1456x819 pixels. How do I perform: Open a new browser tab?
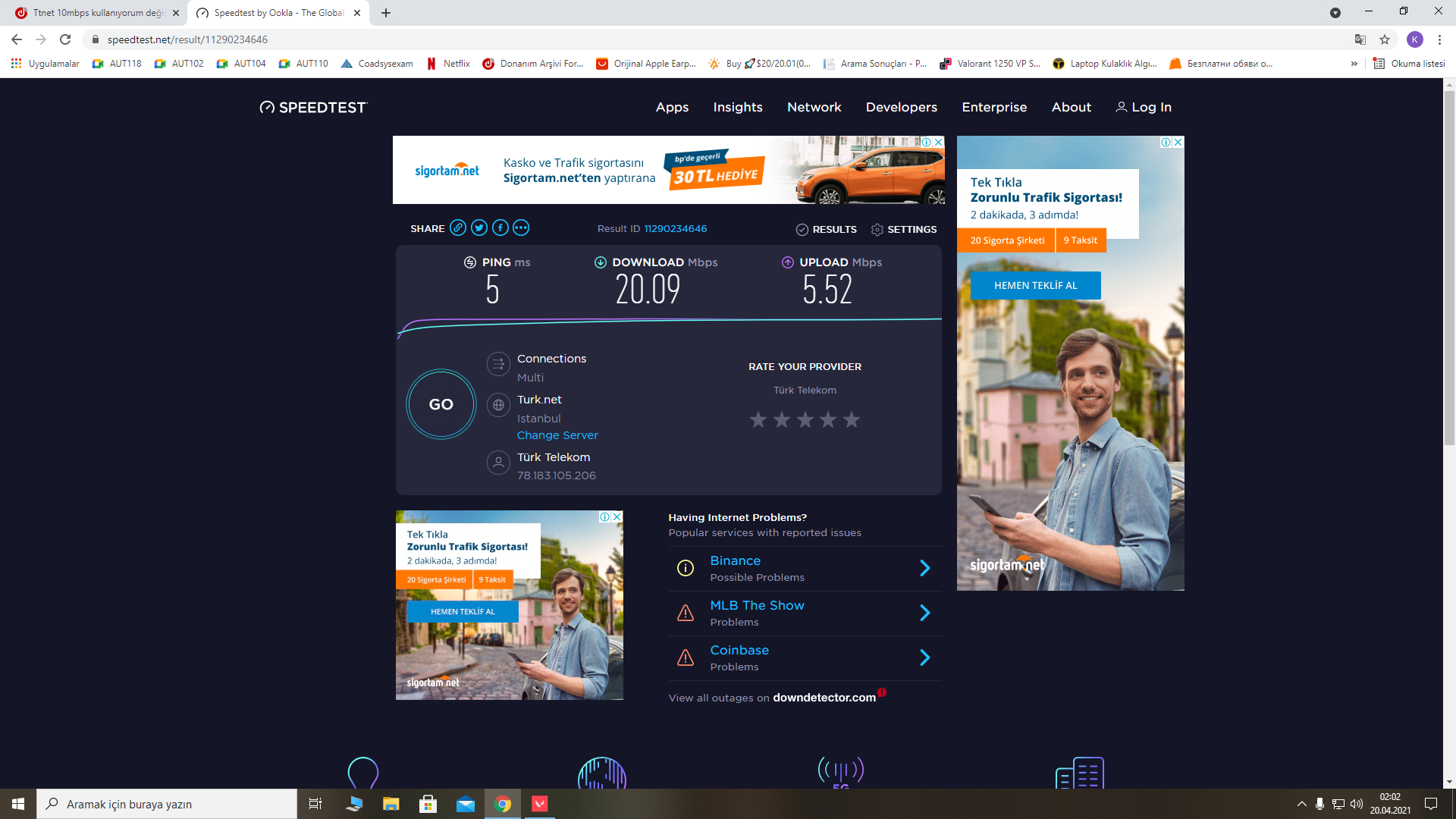click(386, 13)
